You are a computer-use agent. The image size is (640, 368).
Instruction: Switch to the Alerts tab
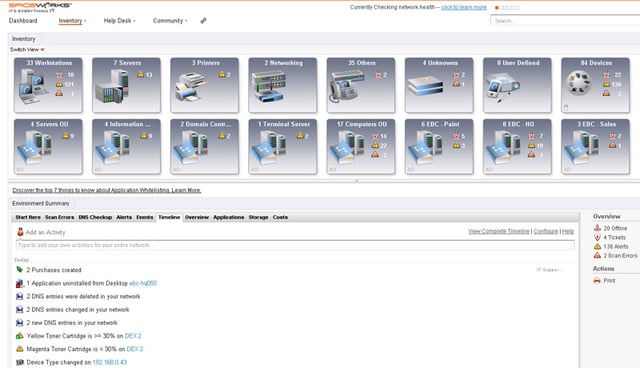click(124, 217)
